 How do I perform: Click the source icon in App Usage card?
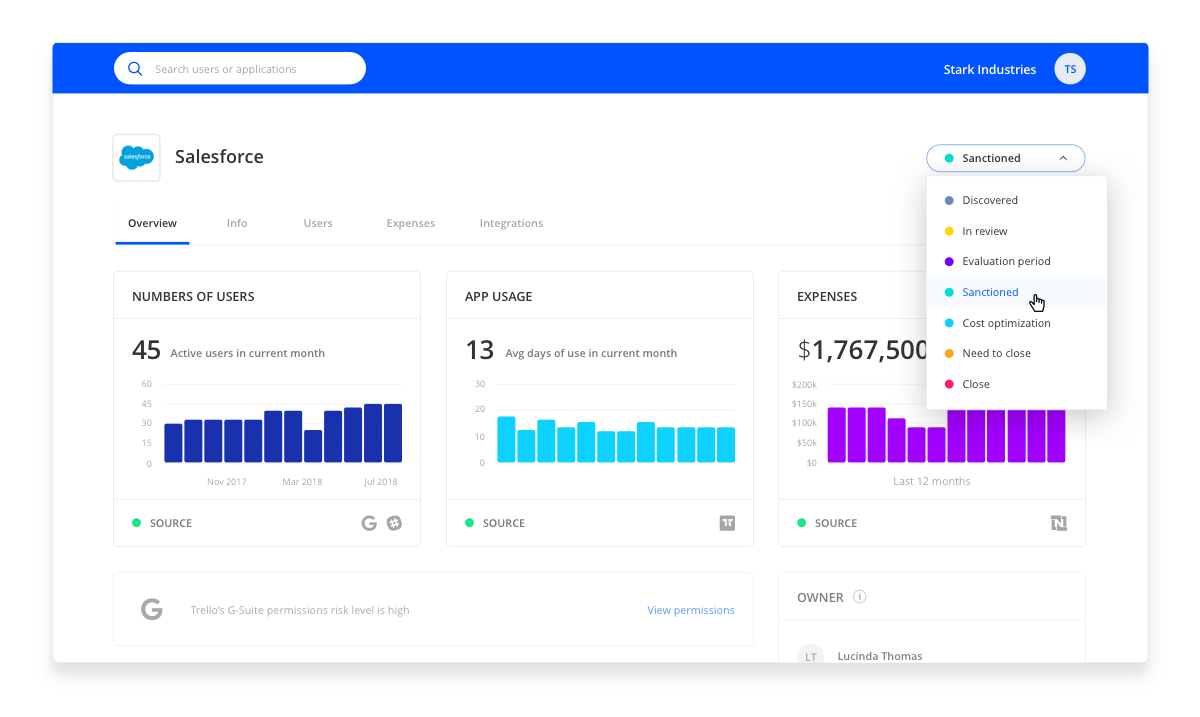pos(727,523)
